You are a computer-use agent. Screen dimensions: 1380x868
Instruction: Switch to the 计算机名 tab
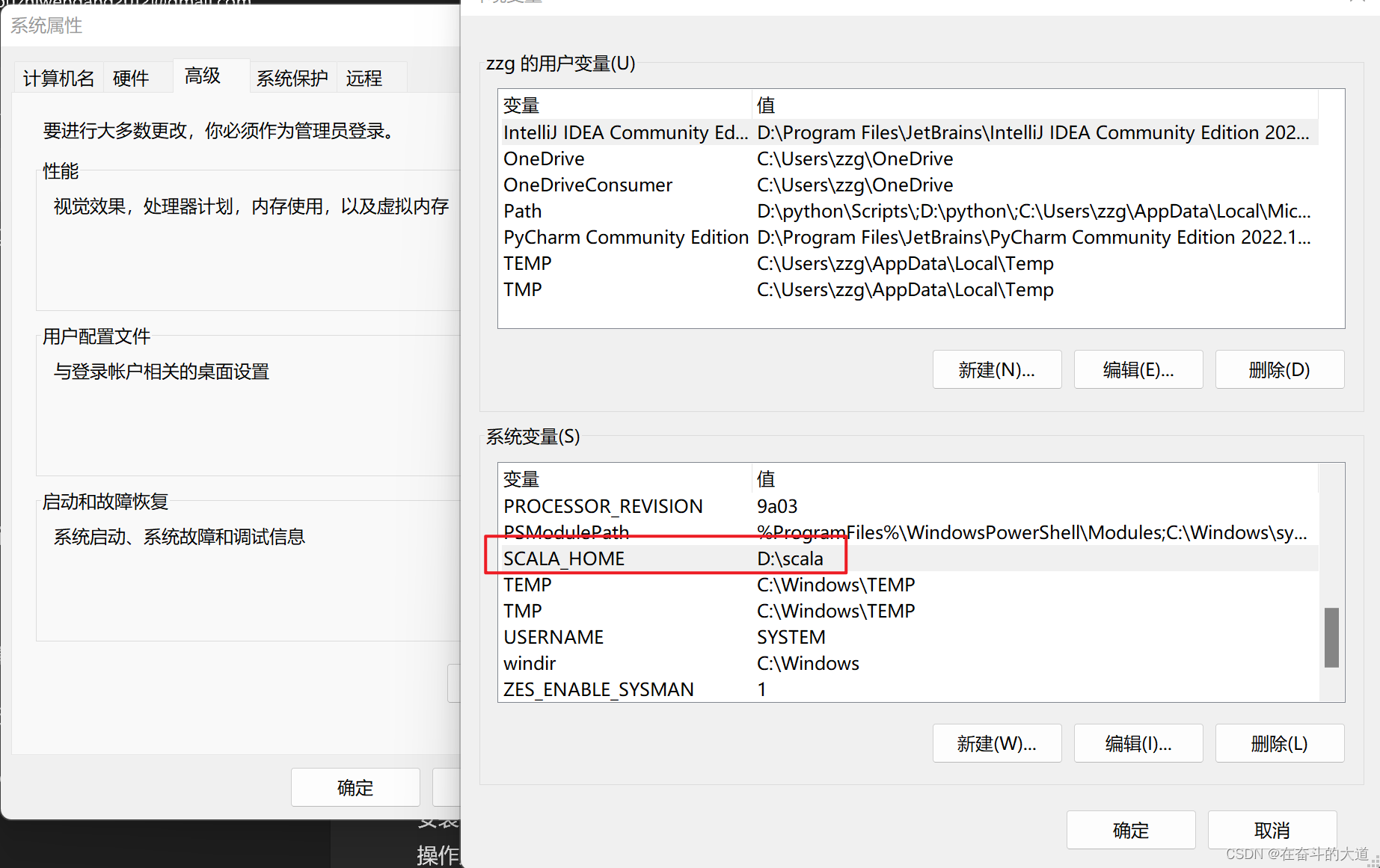pyautogui.click(x=58, y=77)
